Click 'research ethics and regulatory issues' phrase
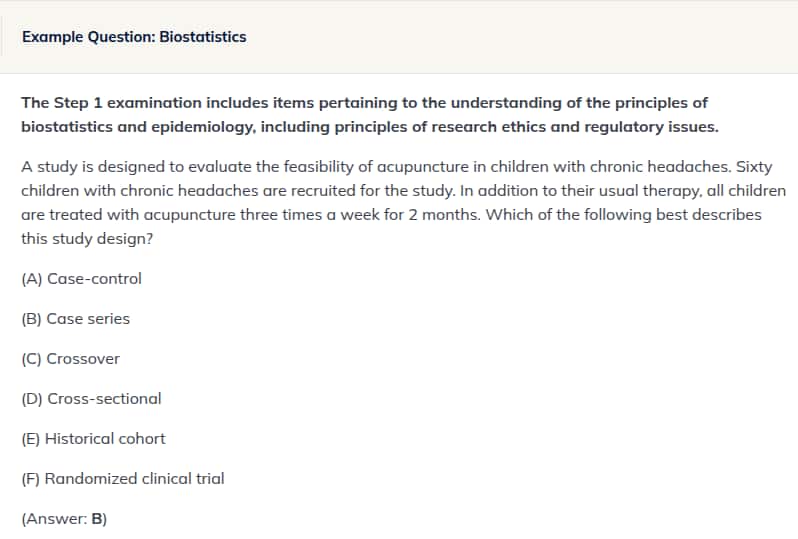The image size is (798, 539). pos(575,127)
